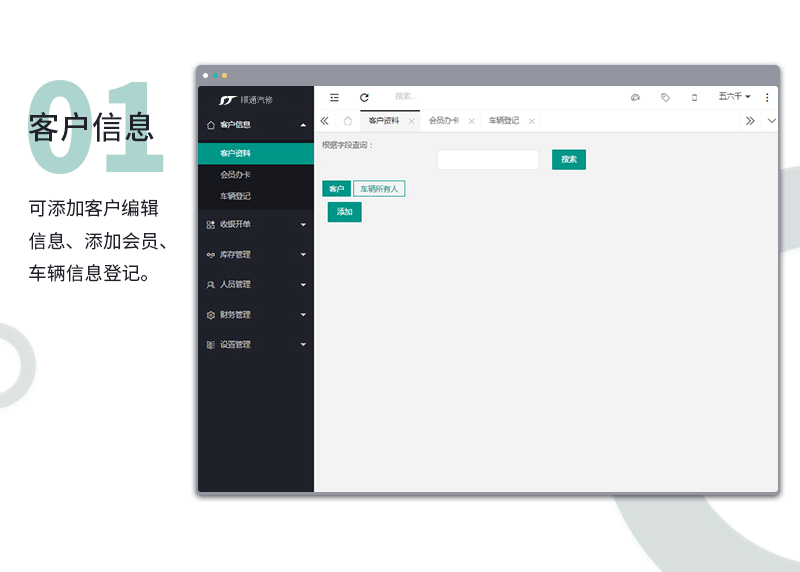Switch to the 会员办卡 tab

[x=443, y=121]
